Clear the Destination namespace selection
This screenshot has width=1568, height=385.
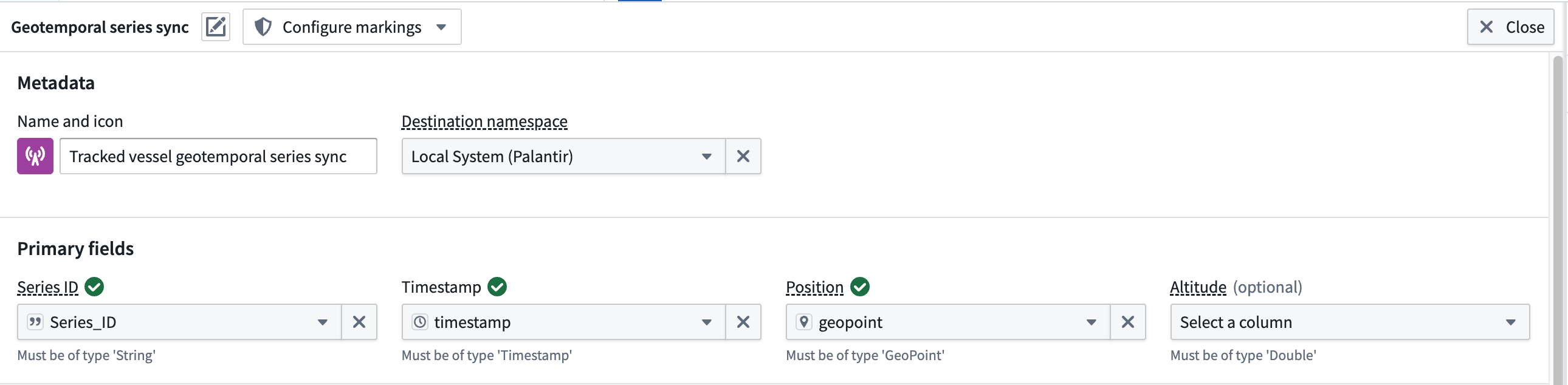click(x=743, y=156)
